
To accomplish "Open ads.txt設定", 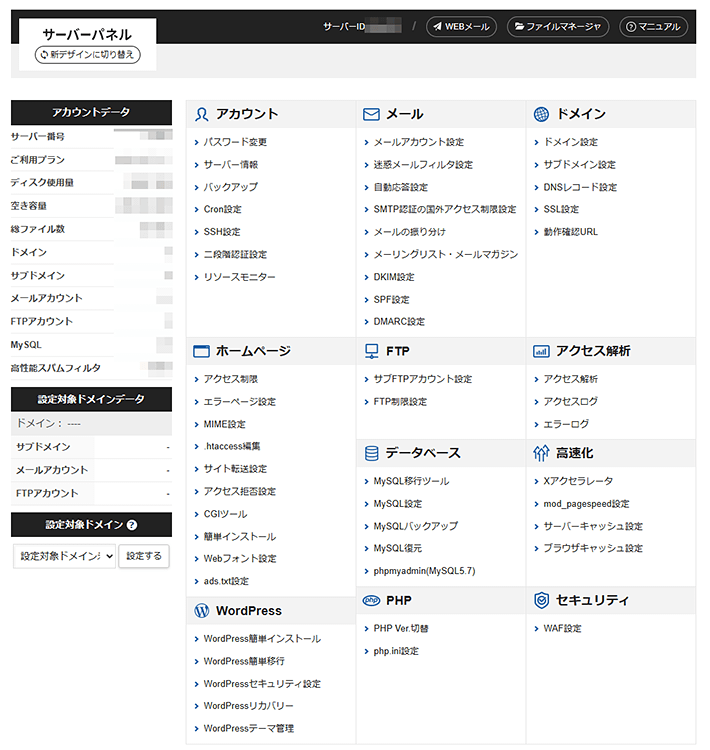I will tap(226, 581).
